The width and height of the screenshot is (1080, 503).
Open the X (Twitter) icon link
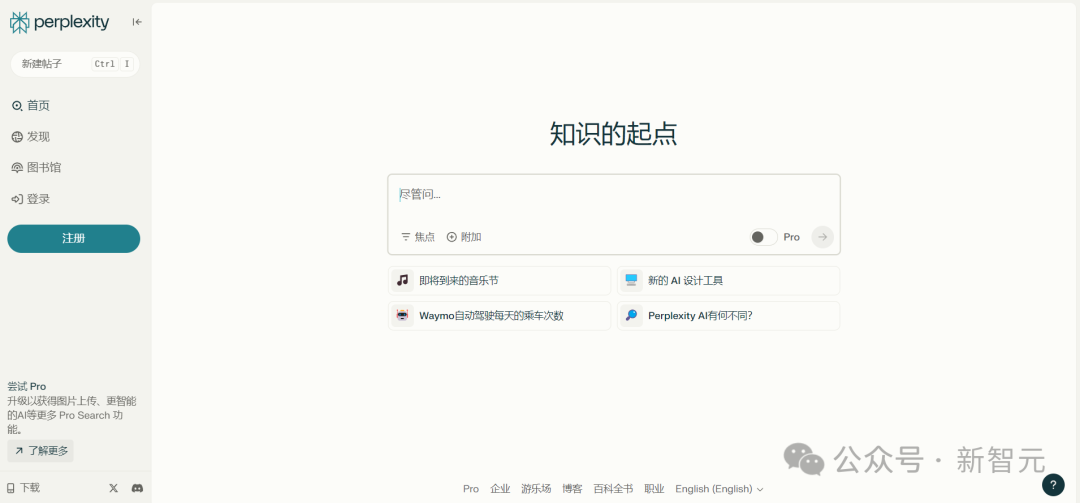114,488
